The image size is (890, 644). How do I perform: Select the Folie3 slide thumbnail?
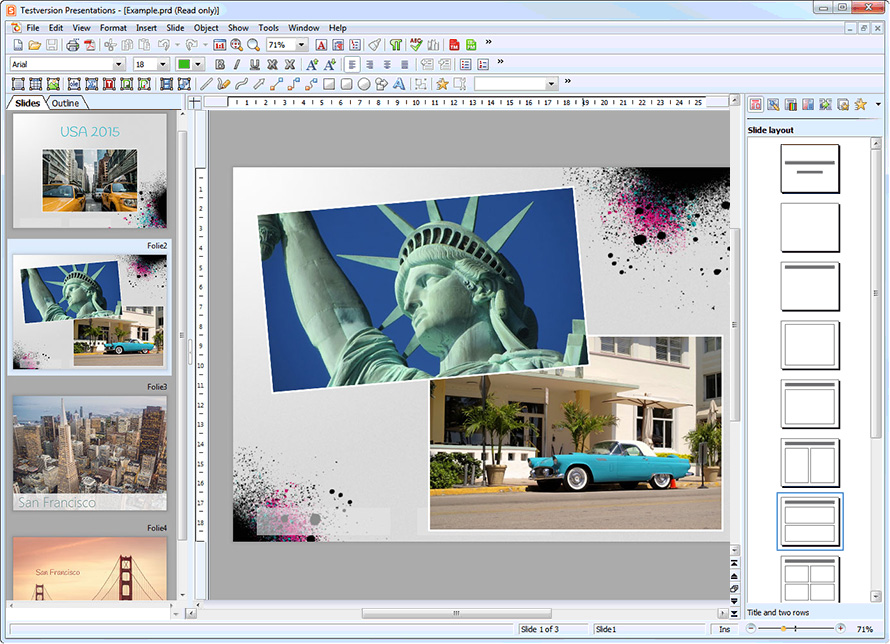click(90, 450)
